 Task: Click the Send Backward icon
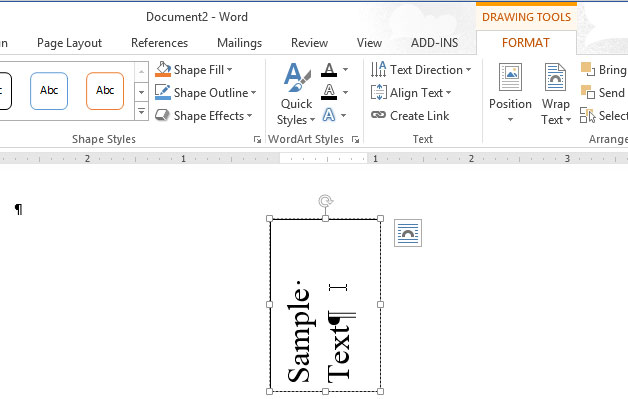(x=588, y=92)
